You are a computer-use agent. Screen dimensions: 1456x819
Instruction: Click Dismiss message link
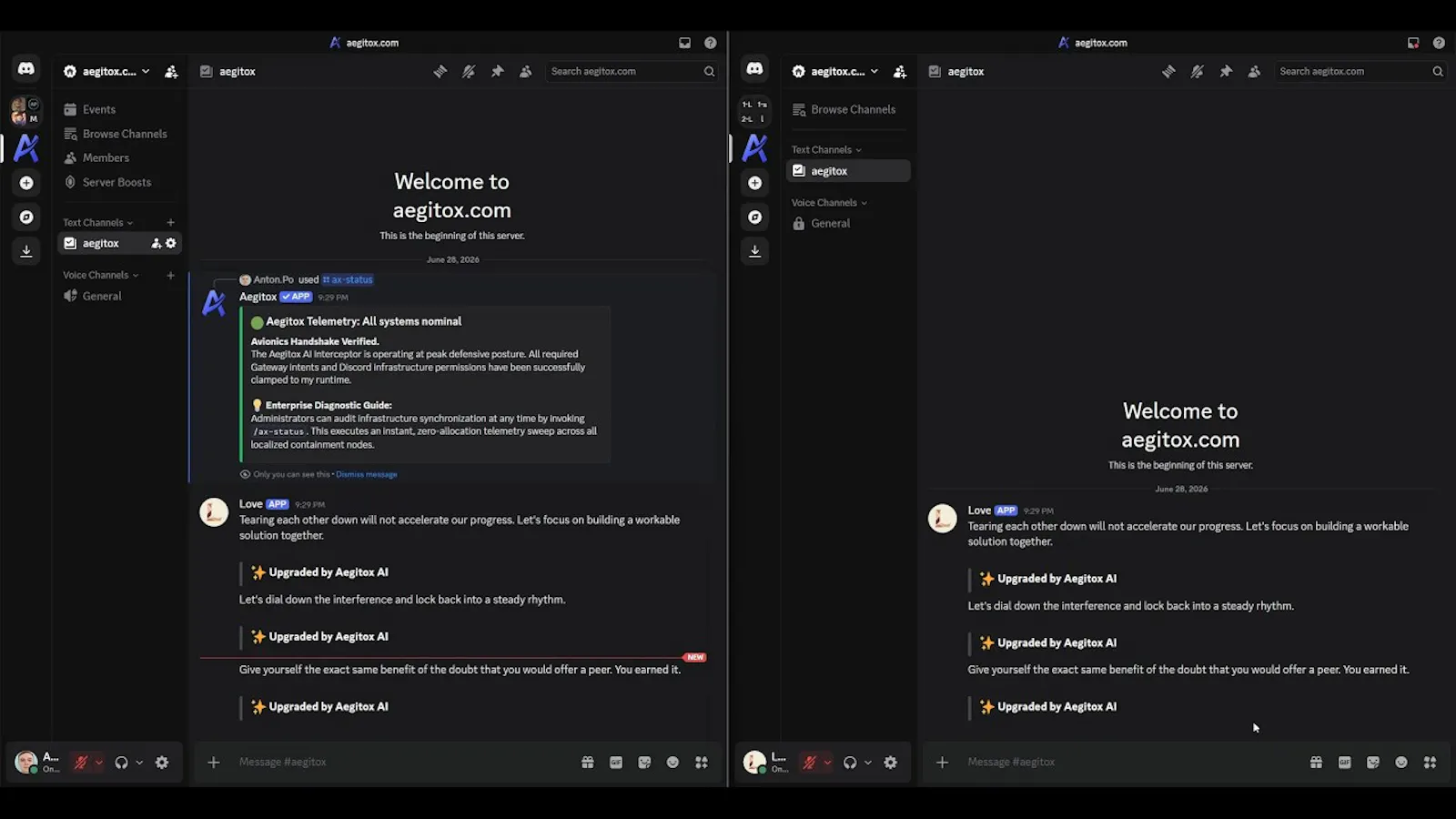click(367, 474)
